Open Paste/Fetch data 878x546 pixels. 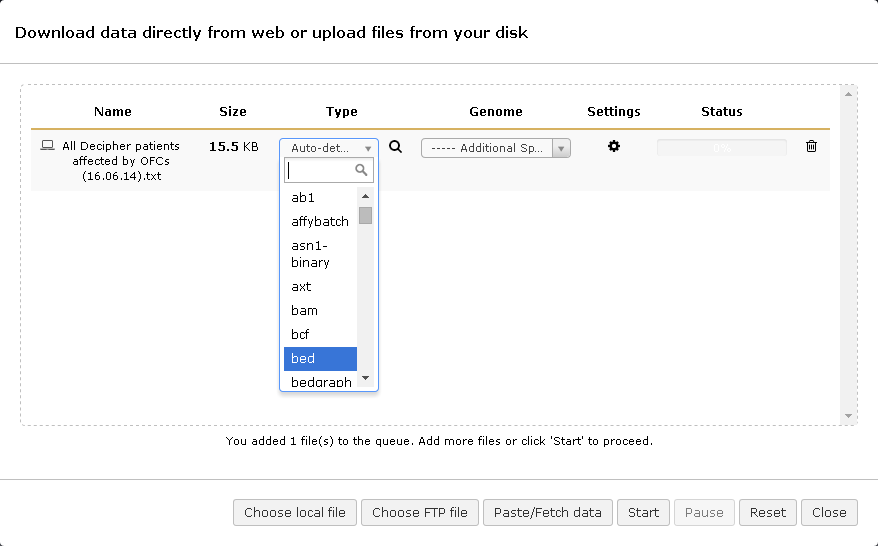[x=548, y=513]
